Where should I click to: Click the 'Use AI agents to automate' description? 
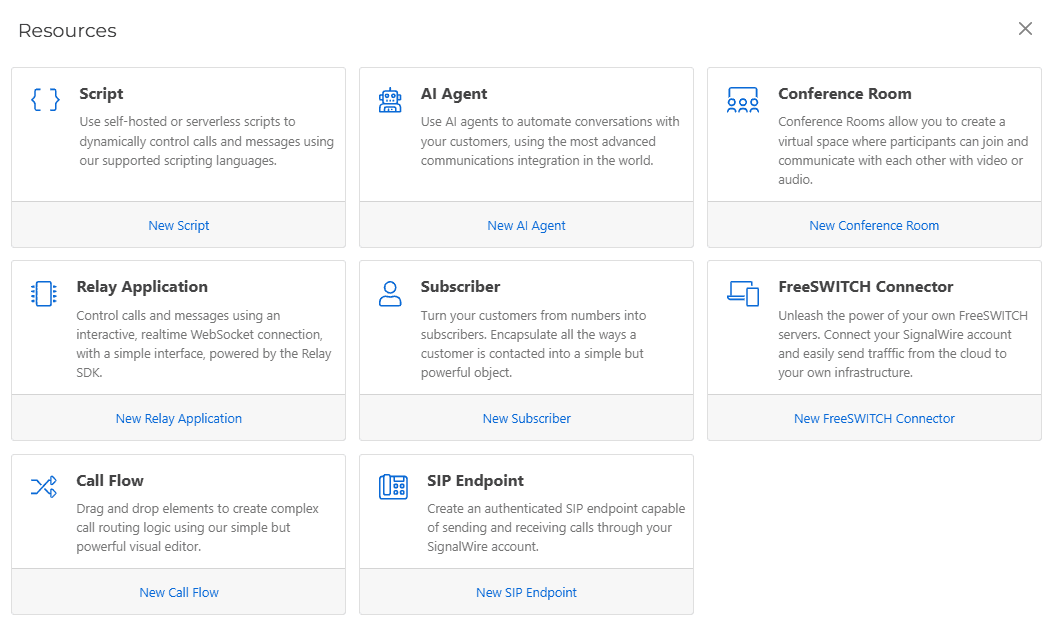click(550, 141)
